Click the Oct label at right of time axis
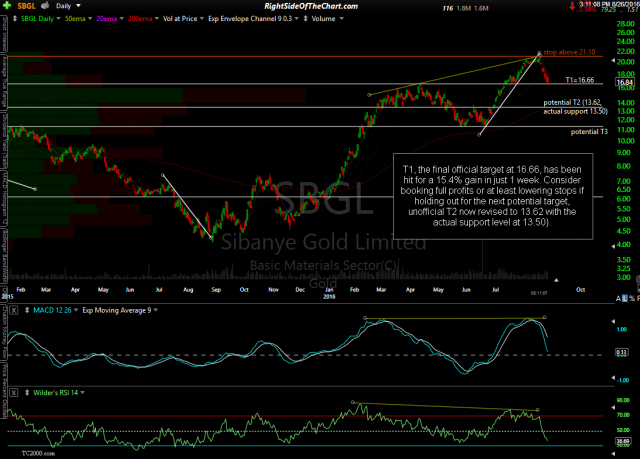Screen dimensions: 640x459 (580, 290)
